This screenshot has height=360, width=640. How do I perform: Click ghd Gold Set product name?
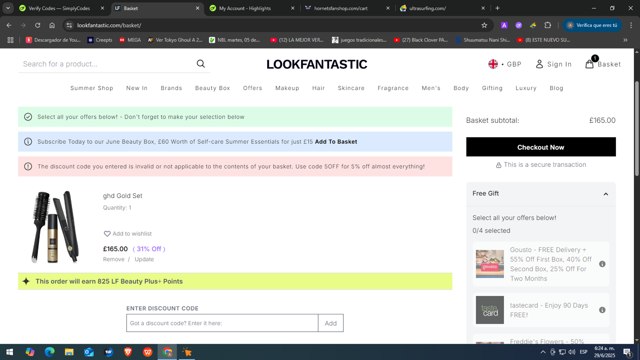click(x=122, y=196)
